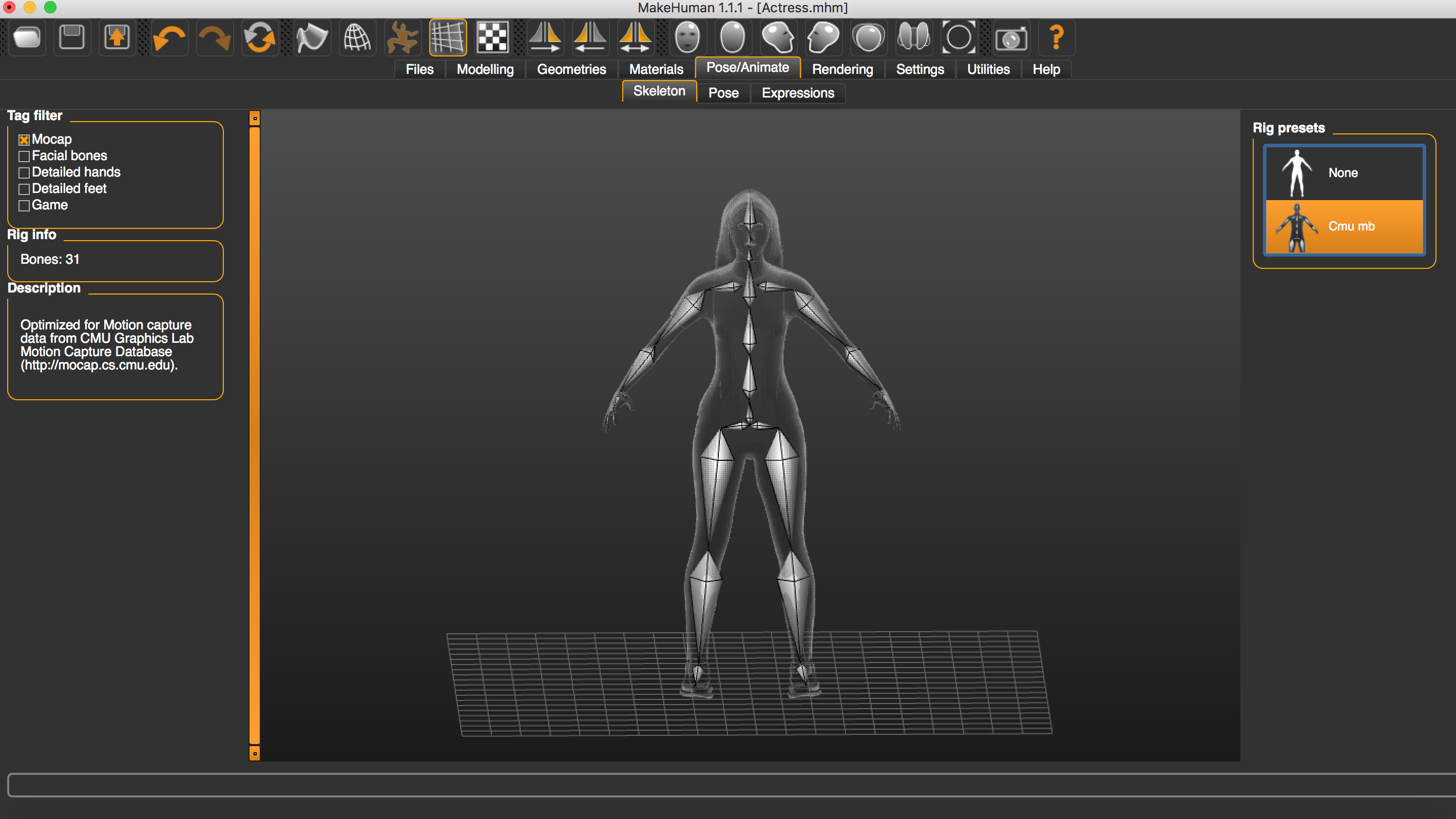Enable the Facial bones checkbox
1456x819 pixels.
coord(24,156)
